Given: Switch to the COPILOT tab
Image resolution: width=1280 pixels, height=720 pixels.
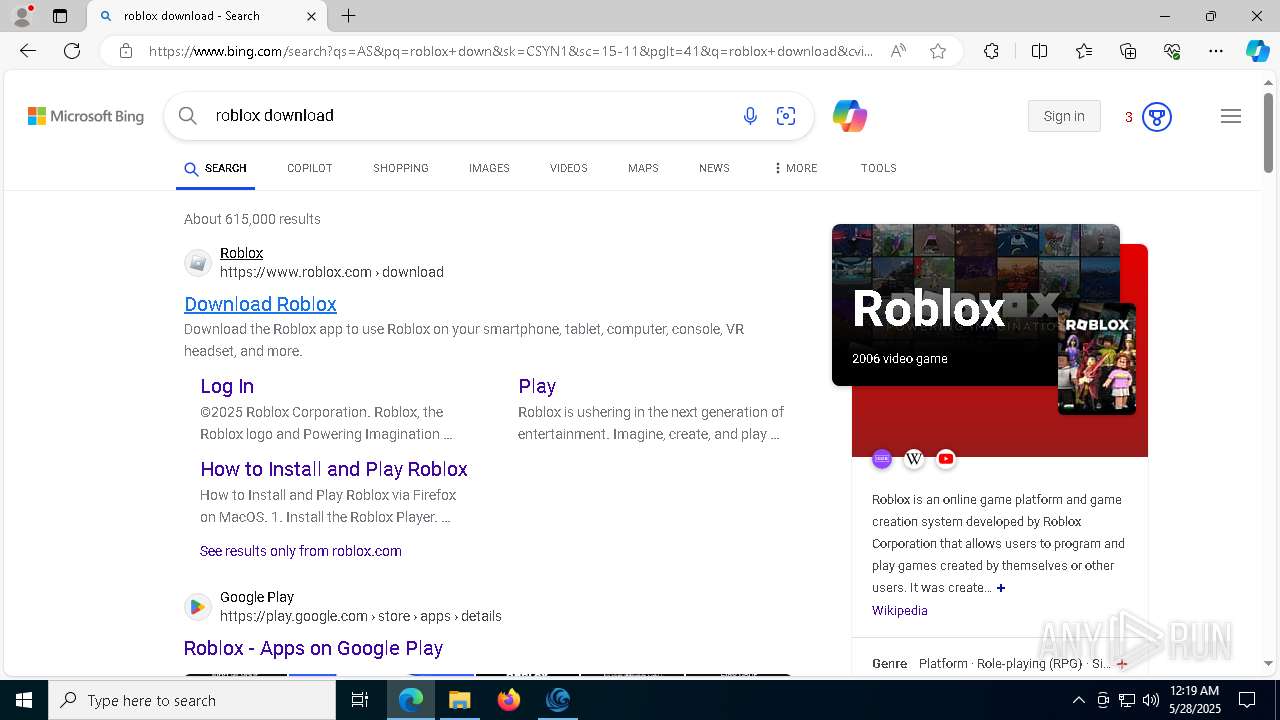Looking at the screenshot, I should 310,168.
